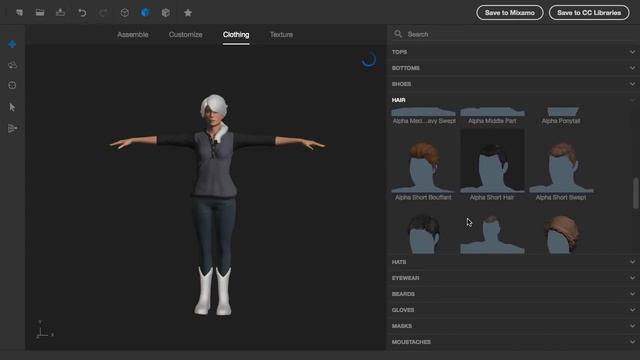The height and width of the screenshot is (360, 640).
Task: Pick the Alpha Med...avy Swept hair item
Action: pyautogui.click(x=423, y=116)
